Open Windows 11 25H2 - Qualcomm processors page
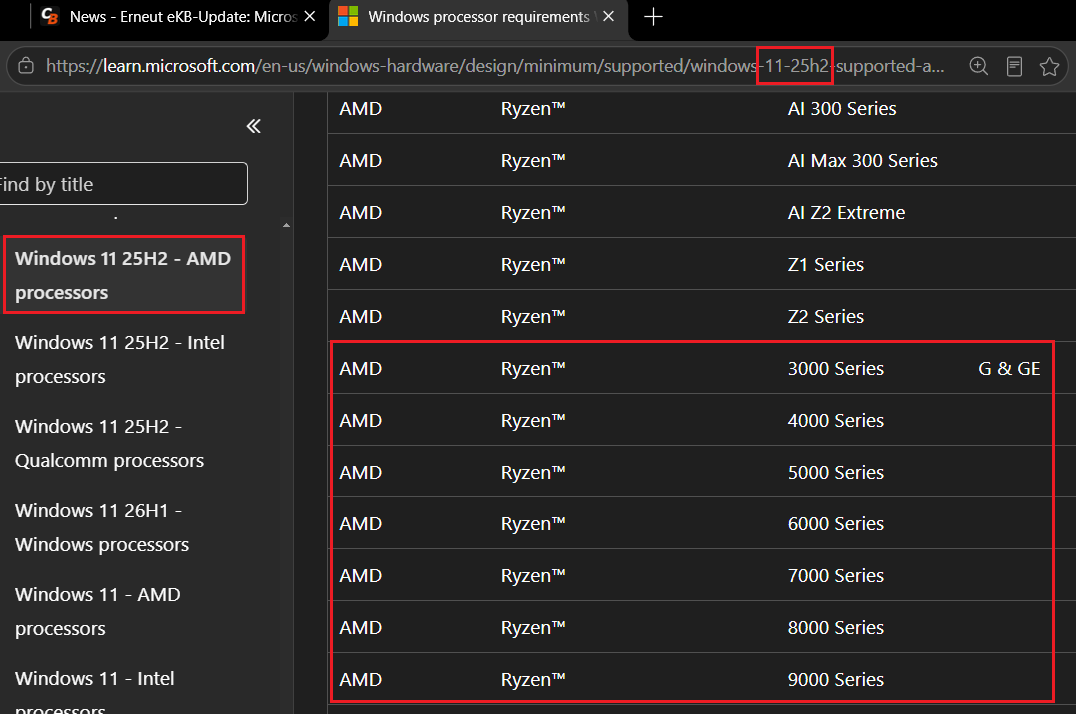 [109, 444]
